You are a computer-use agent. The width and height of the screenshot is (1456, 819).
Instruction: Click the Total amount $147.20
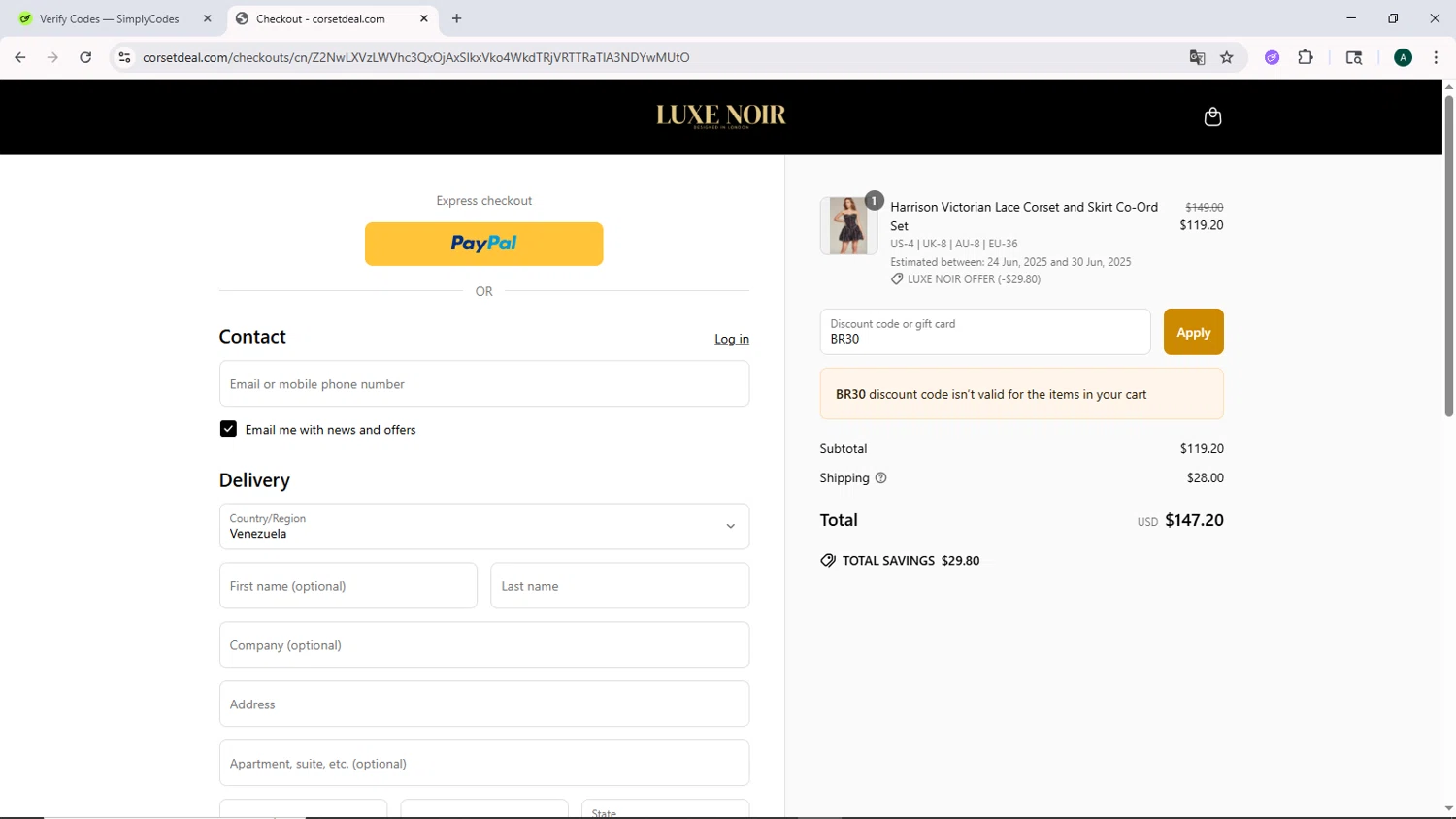(x=1194, y=520)
